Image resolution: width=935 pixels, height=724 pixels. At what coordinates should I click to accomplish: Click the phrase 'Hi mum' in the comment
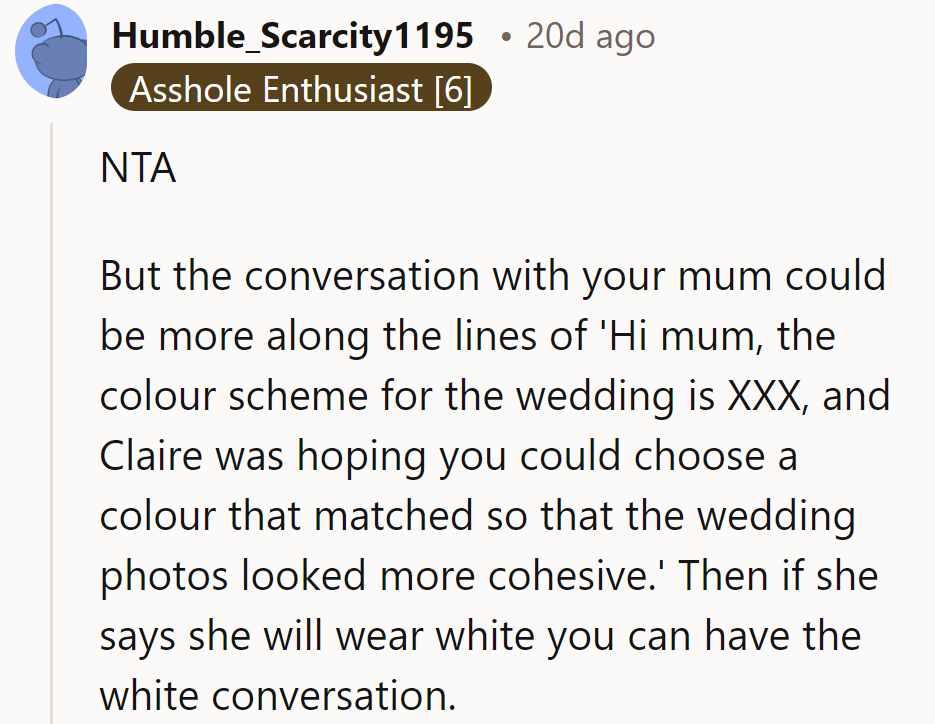(660, 336)
